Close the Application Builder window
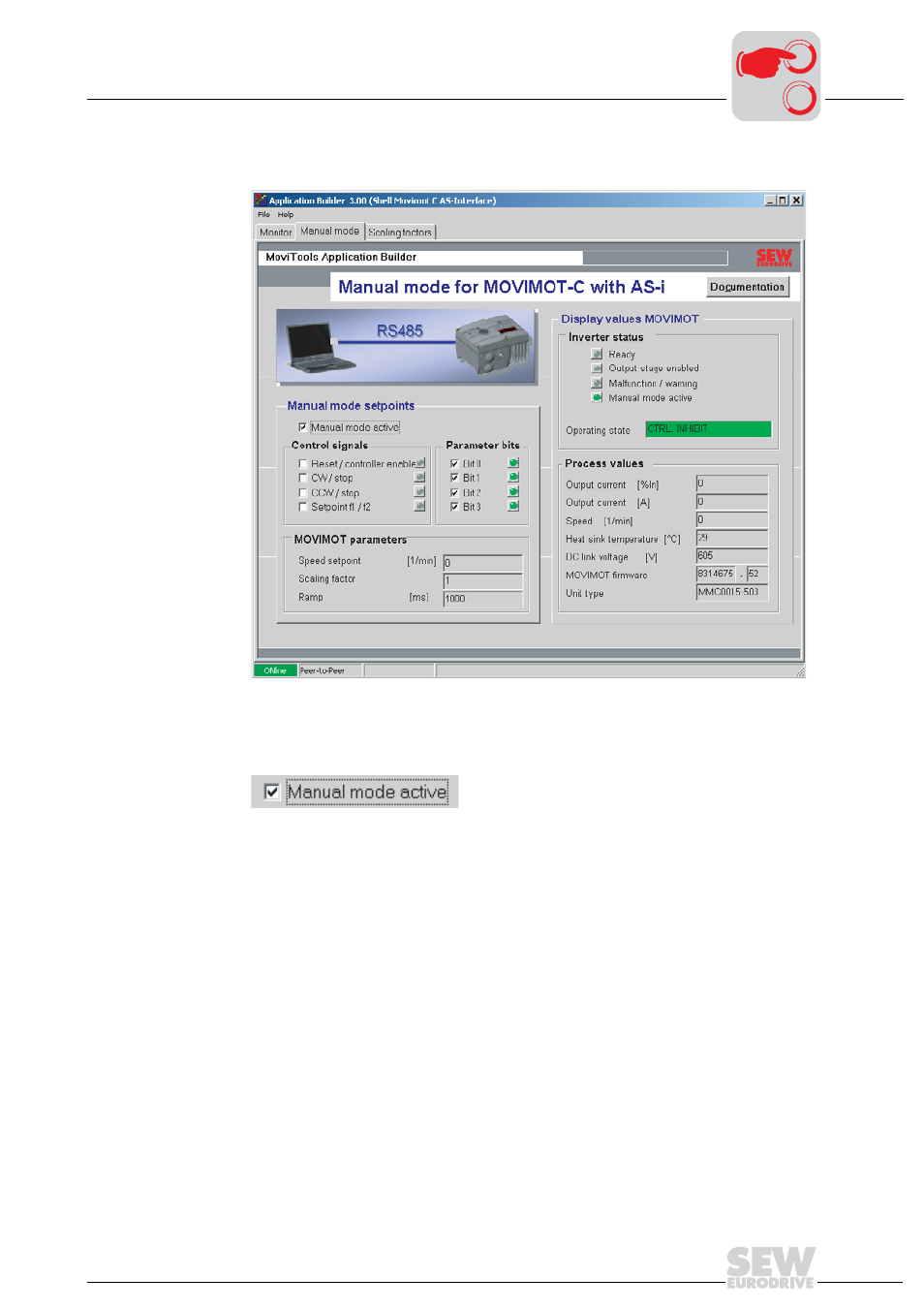The width and height of the screenshot is (924, 1309). pos(796,201)
